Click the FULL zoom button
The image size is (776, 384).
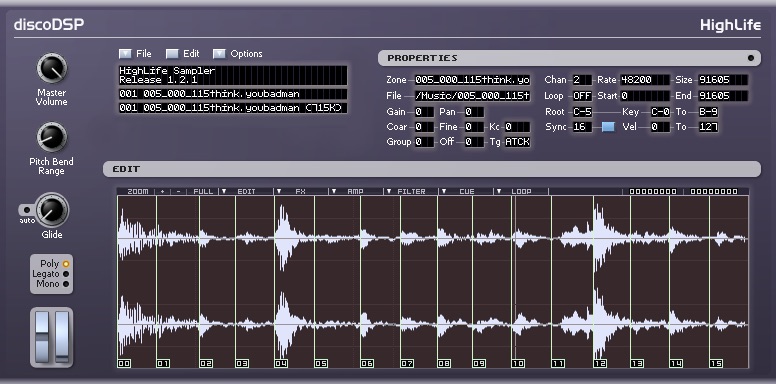tap(203, 192)
